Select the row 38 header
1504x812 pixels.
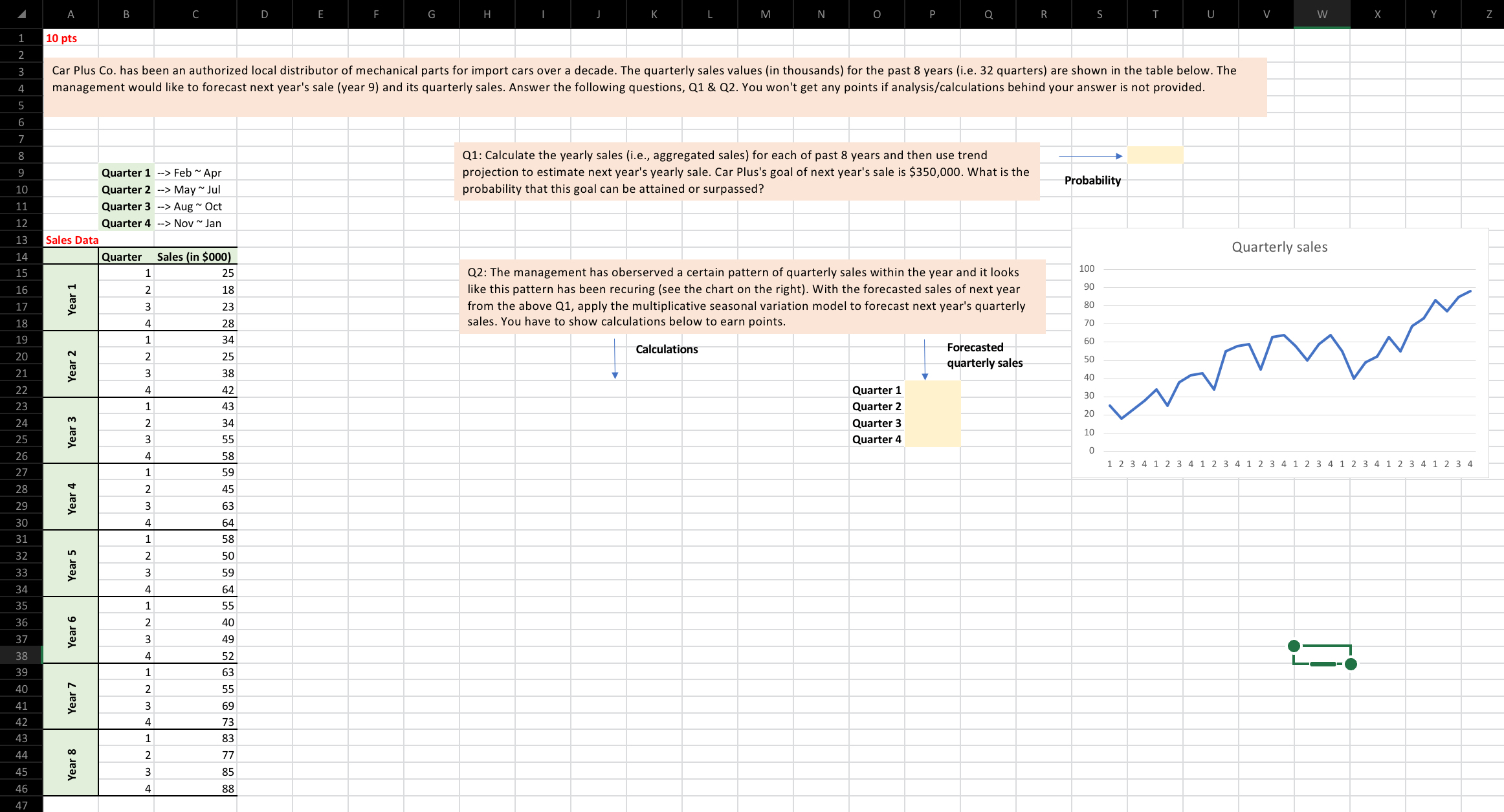[21, 655]
